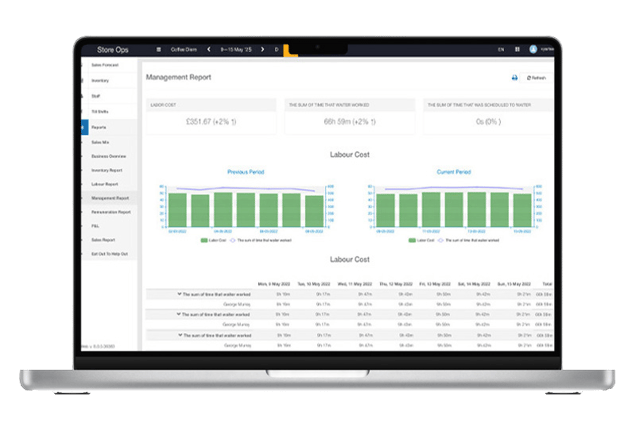Select Inventory Report in the sidebar

(x=107, y=170)
